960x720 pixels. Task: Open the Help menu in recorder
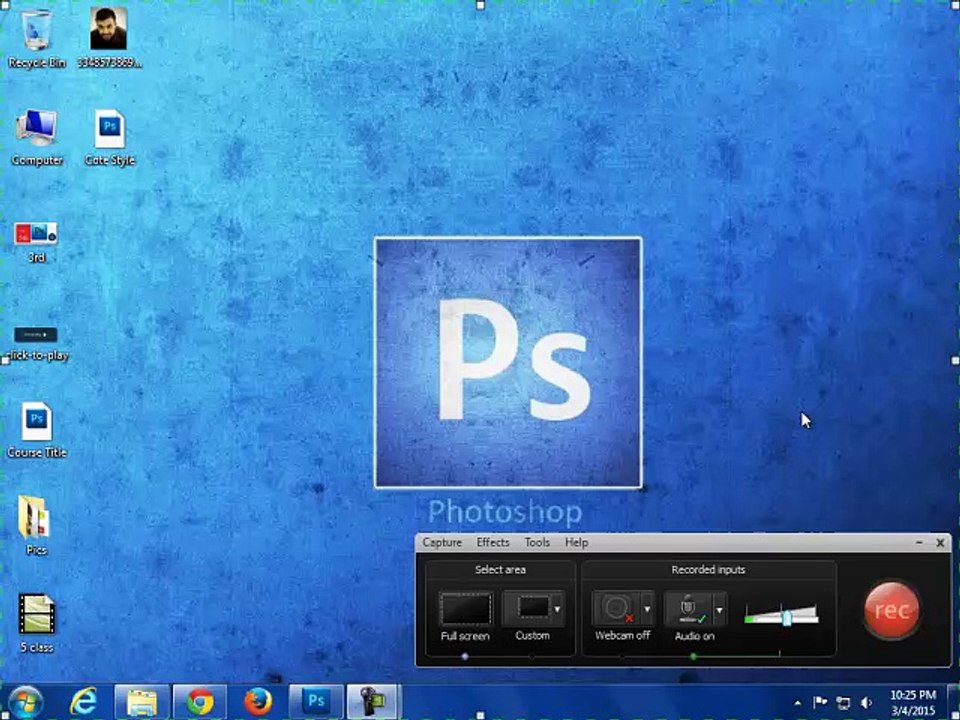(576, 542)
